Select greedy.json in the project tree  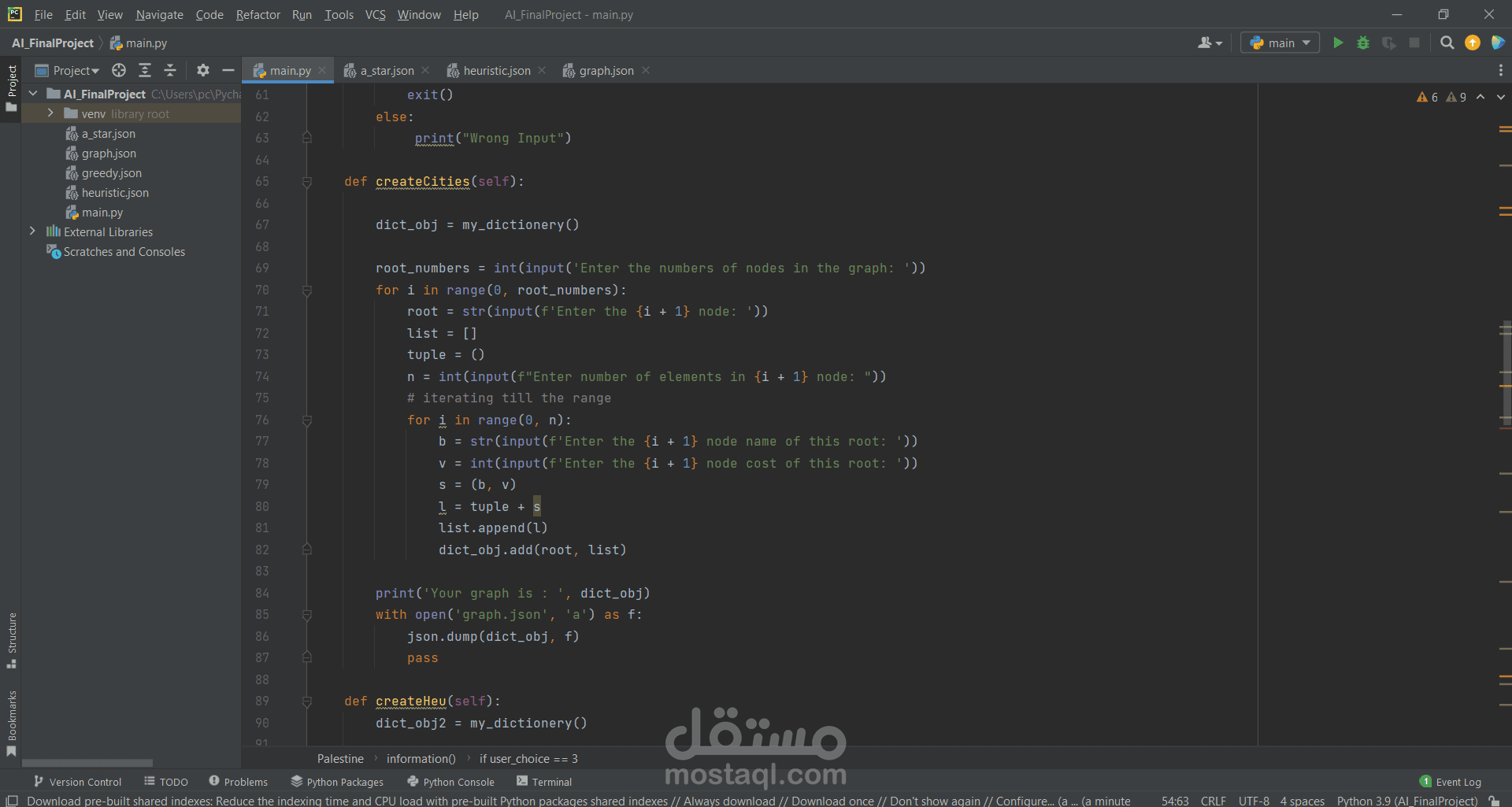click(x=103, y=173)
